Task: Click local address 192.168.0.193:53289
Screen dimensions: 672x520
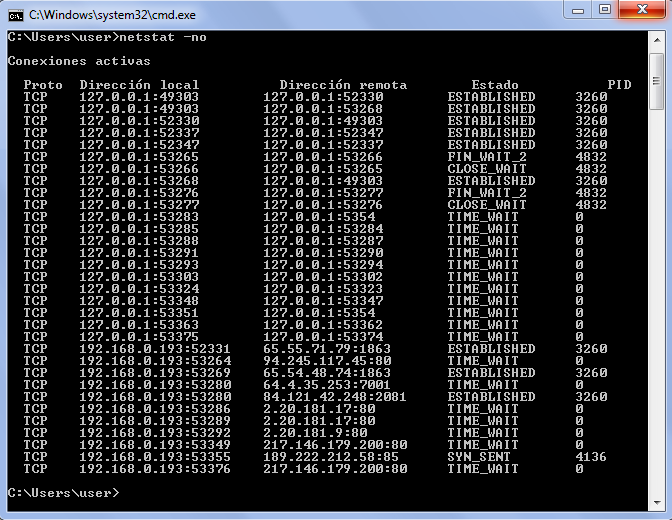Action: click(155, 421)
